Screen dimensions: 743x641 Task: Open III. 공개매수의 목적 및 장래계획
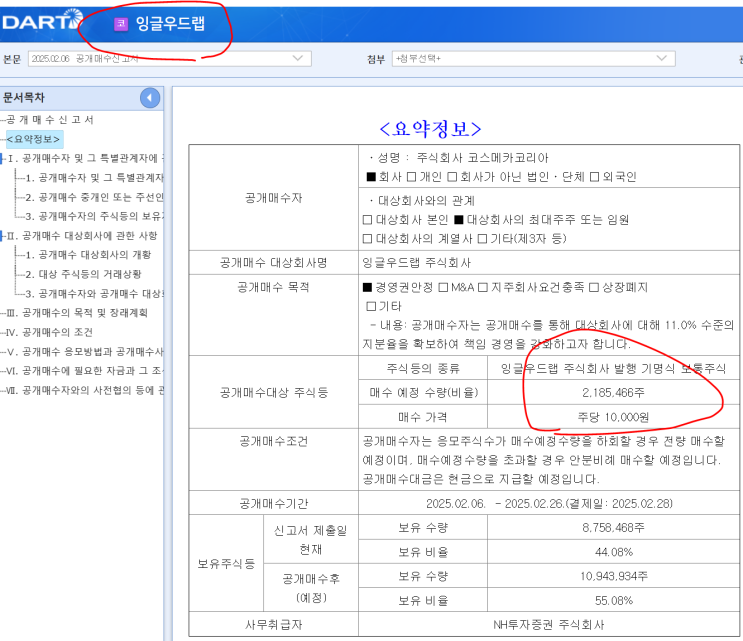point(77,313)
